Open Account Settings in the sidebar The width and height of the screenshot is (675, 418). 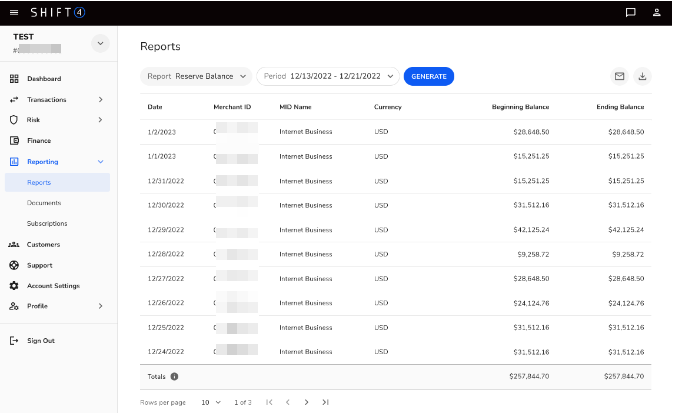point(53,285)
